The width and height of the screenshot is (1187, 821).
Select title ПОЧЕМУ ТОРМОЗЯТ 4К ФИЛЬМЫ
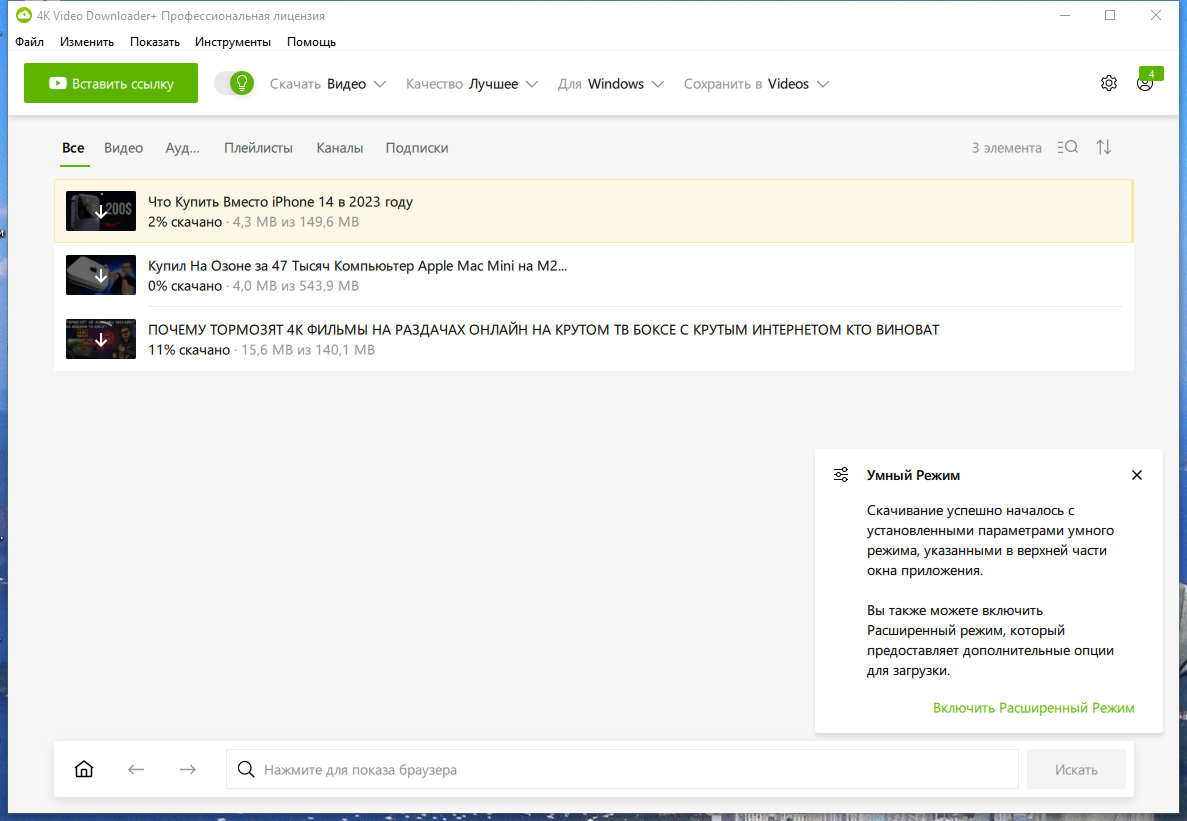(x=544, y=330)
